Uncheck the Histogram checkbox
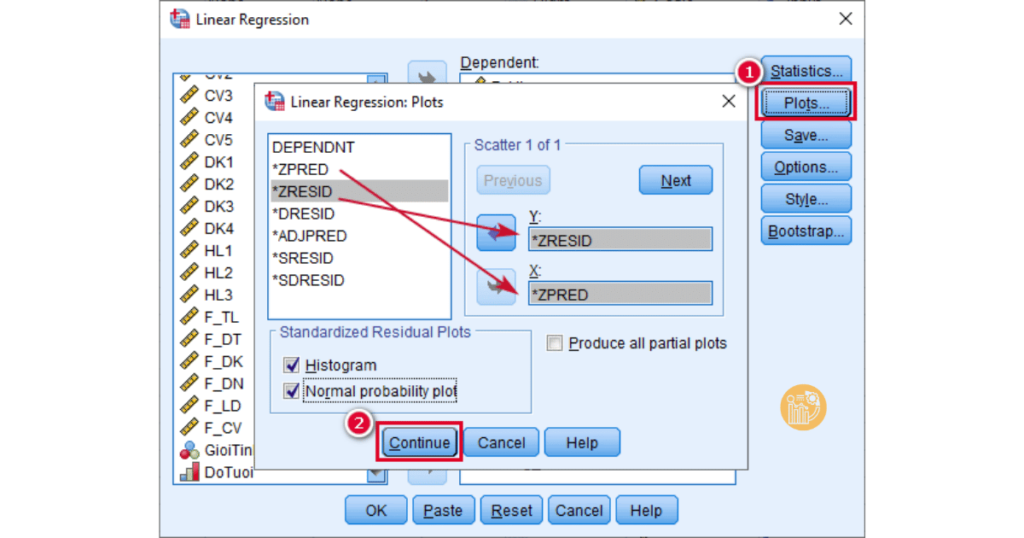Screen dimensions: 1024x538 [x=291, y=366]
